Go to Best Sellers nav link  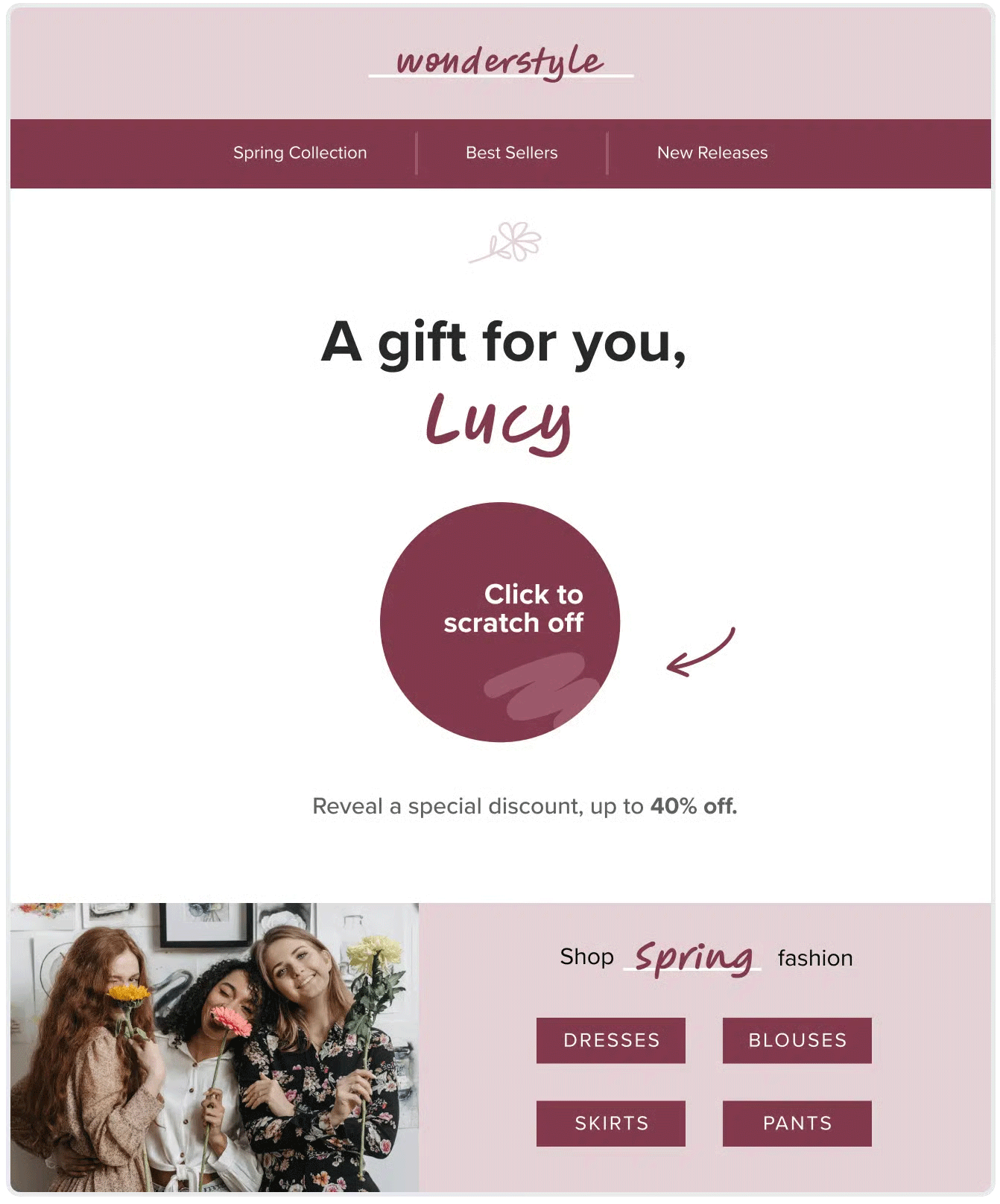[x=511, y=153]
